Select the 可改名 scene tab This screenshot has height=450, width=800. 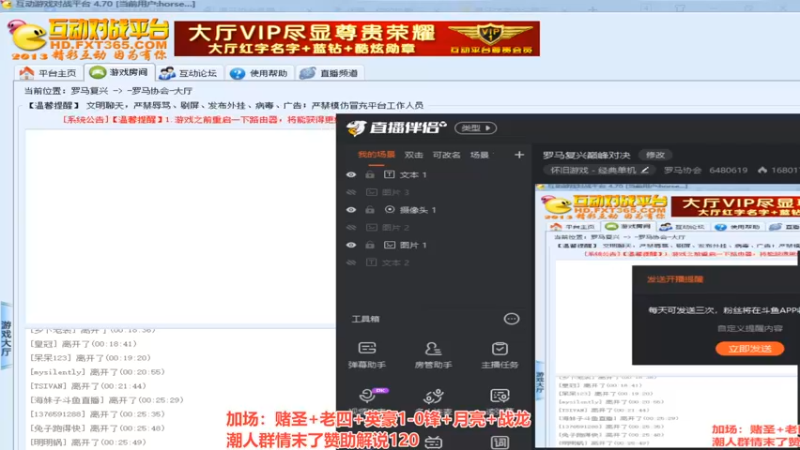click(x=446, y=155)
